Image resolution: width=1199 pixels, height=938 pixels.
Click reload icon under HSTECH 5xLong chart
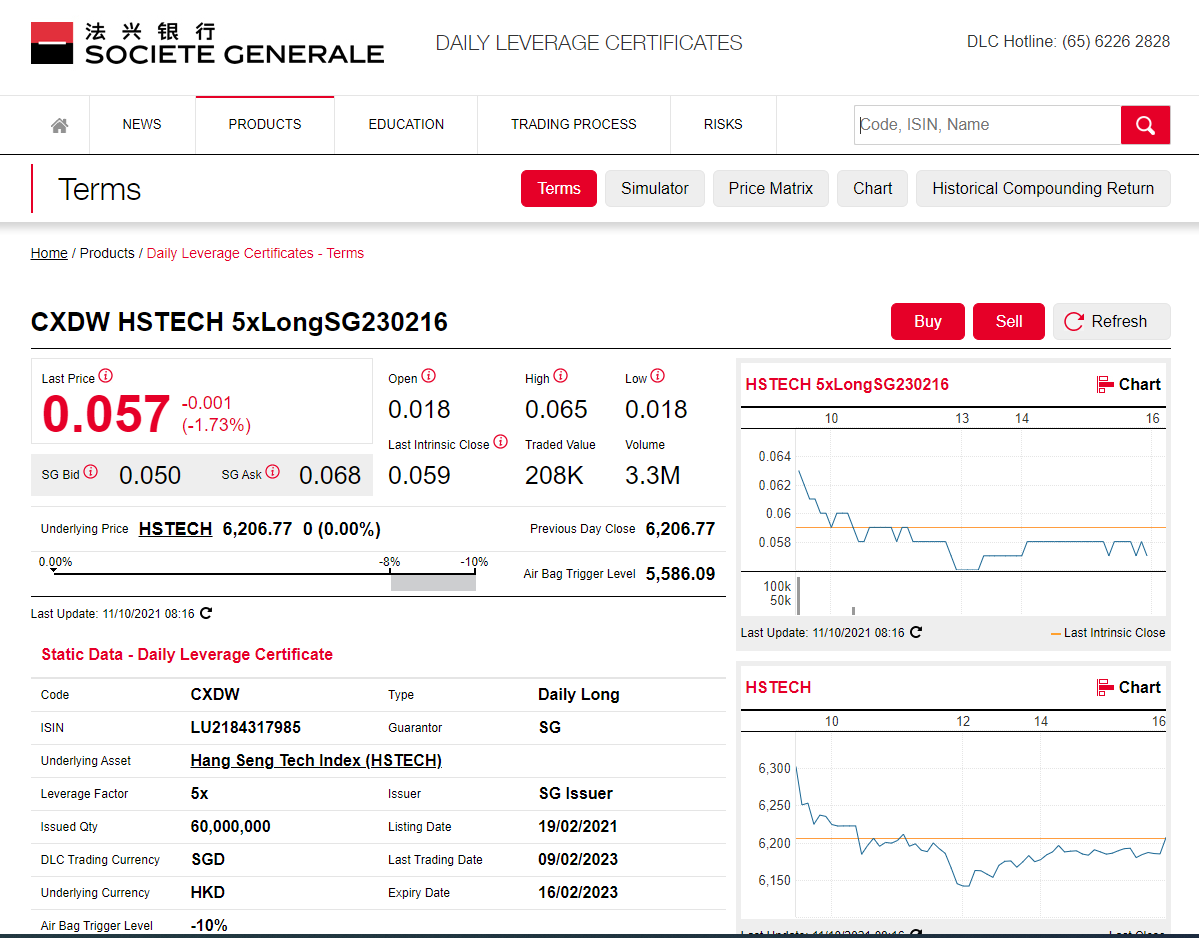point(916,632)
